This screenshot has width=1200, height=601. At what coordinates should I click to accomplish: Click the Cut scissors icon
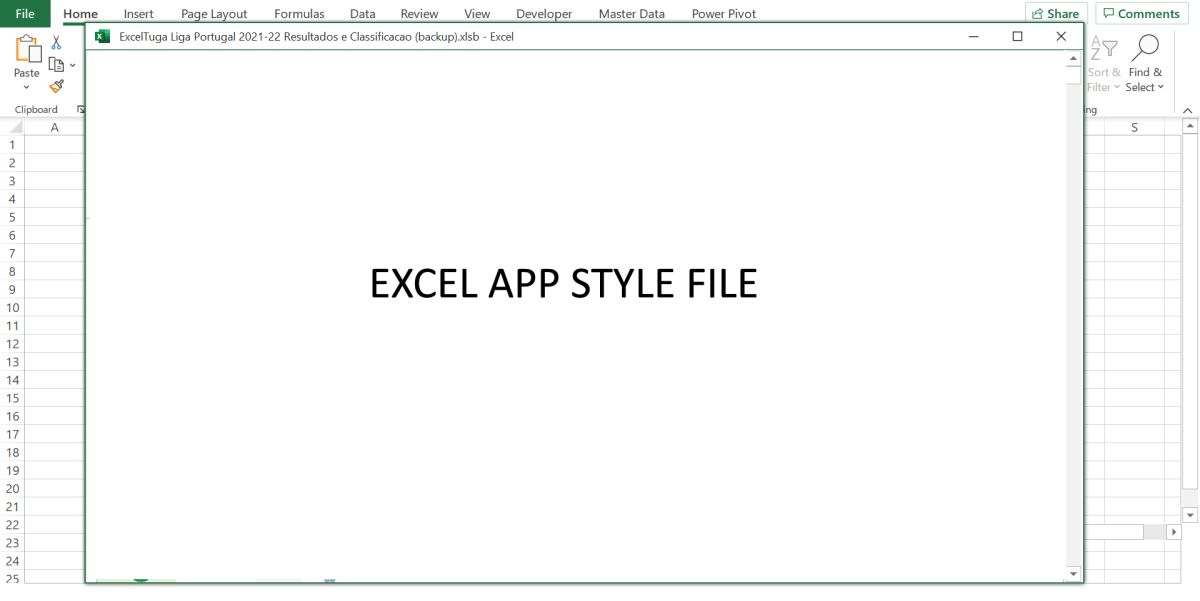click(56, 43)
